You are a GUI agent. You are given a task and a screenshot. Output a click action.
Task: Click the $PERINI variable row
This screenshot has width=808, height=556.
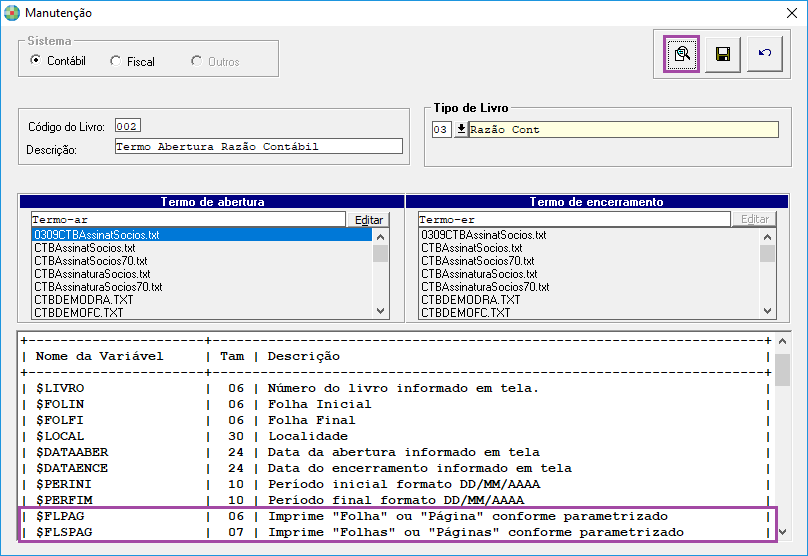point(396,484)
